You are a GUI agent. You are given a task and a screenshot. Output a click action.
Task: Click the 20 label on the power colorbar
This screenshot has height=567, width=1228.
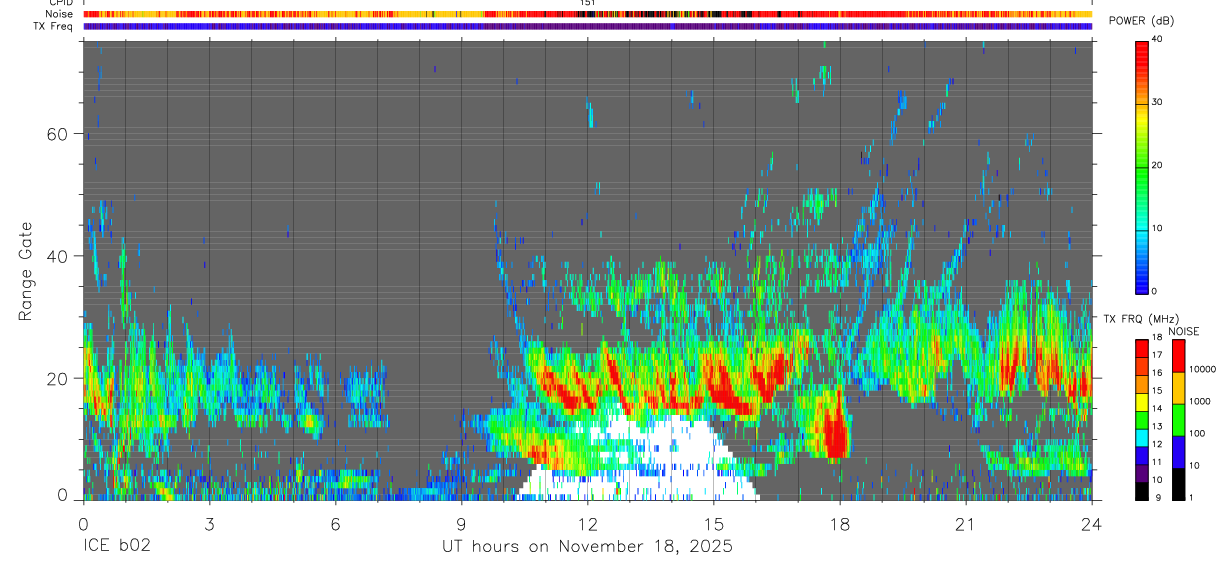1158,165
